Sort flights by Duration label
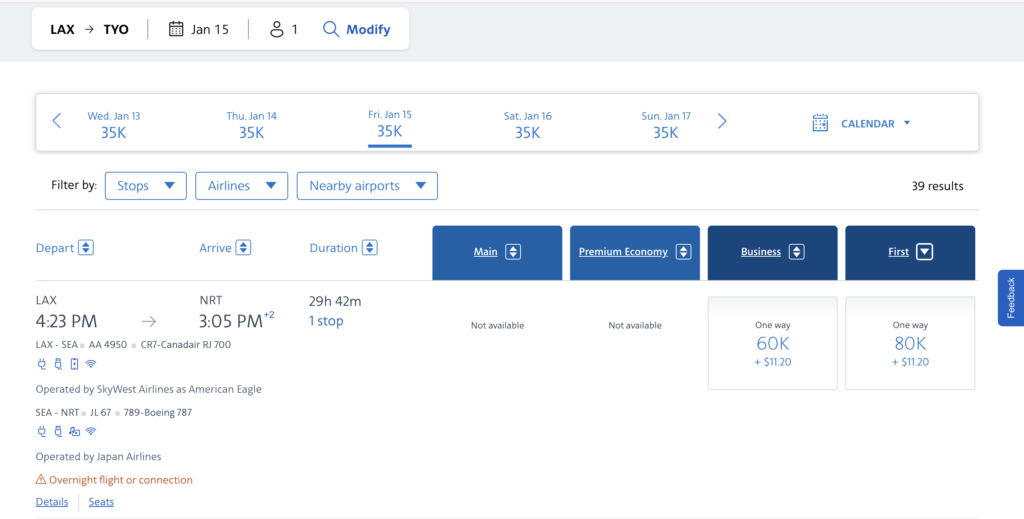1024x519 pixels. tap(334, 248)
